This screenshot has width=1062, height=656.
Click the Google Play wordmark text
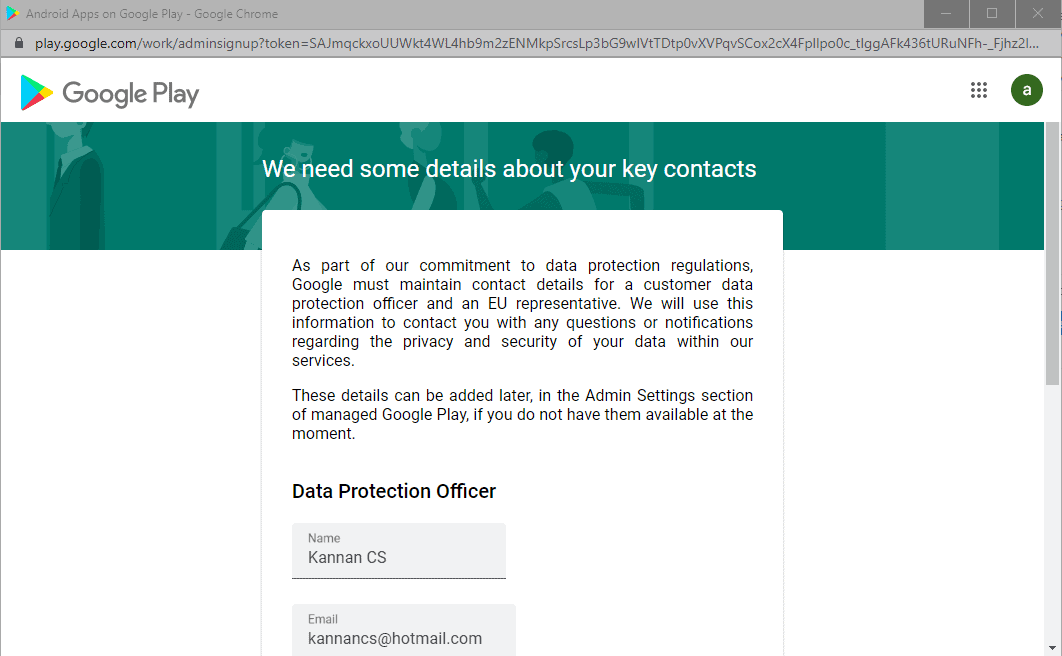click(x=131, y=94)
